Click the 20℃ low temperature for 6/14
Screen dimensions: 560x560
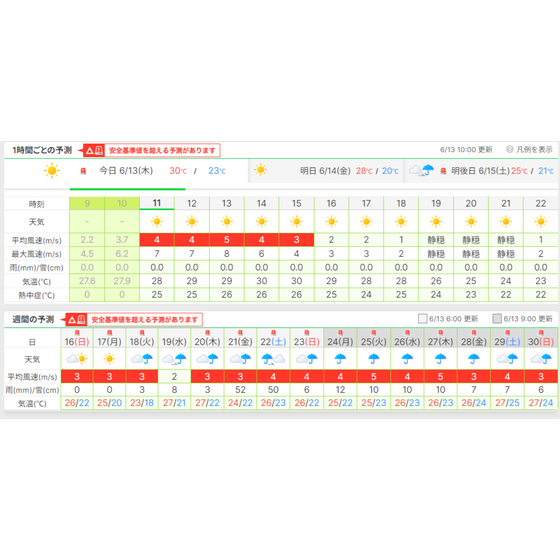pyautogui.click(x=390, y=171)
